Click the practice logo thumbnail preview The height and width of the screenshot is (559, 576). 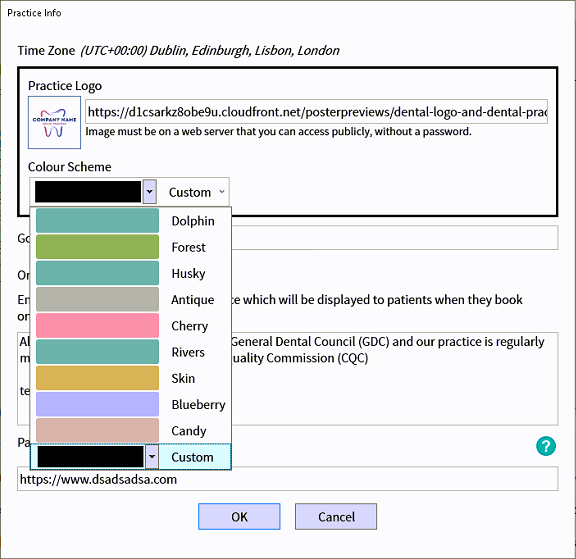54,122
